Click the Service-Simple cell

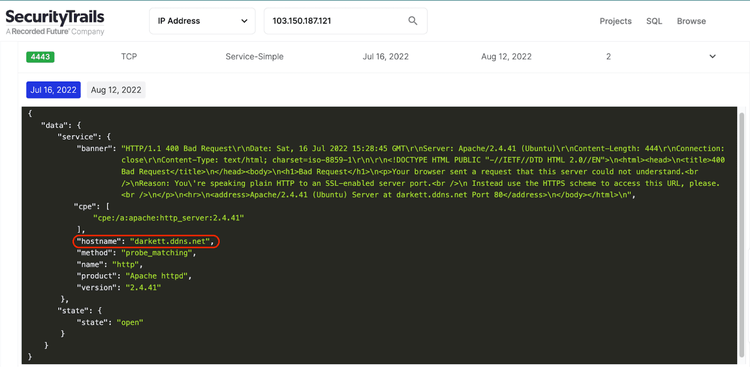click(254, 56)
